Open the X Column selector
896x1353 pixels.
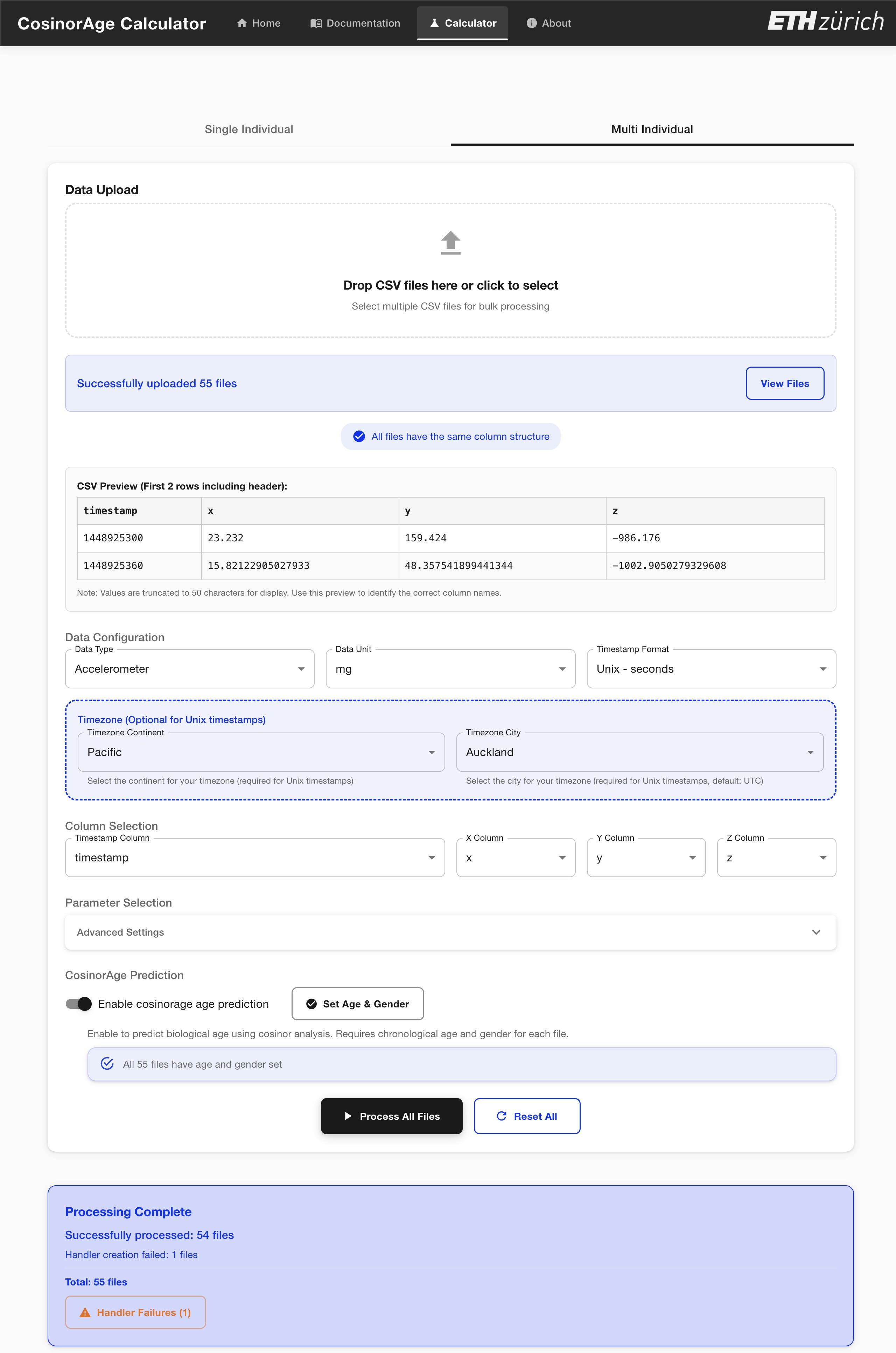[x=516, y=858]
